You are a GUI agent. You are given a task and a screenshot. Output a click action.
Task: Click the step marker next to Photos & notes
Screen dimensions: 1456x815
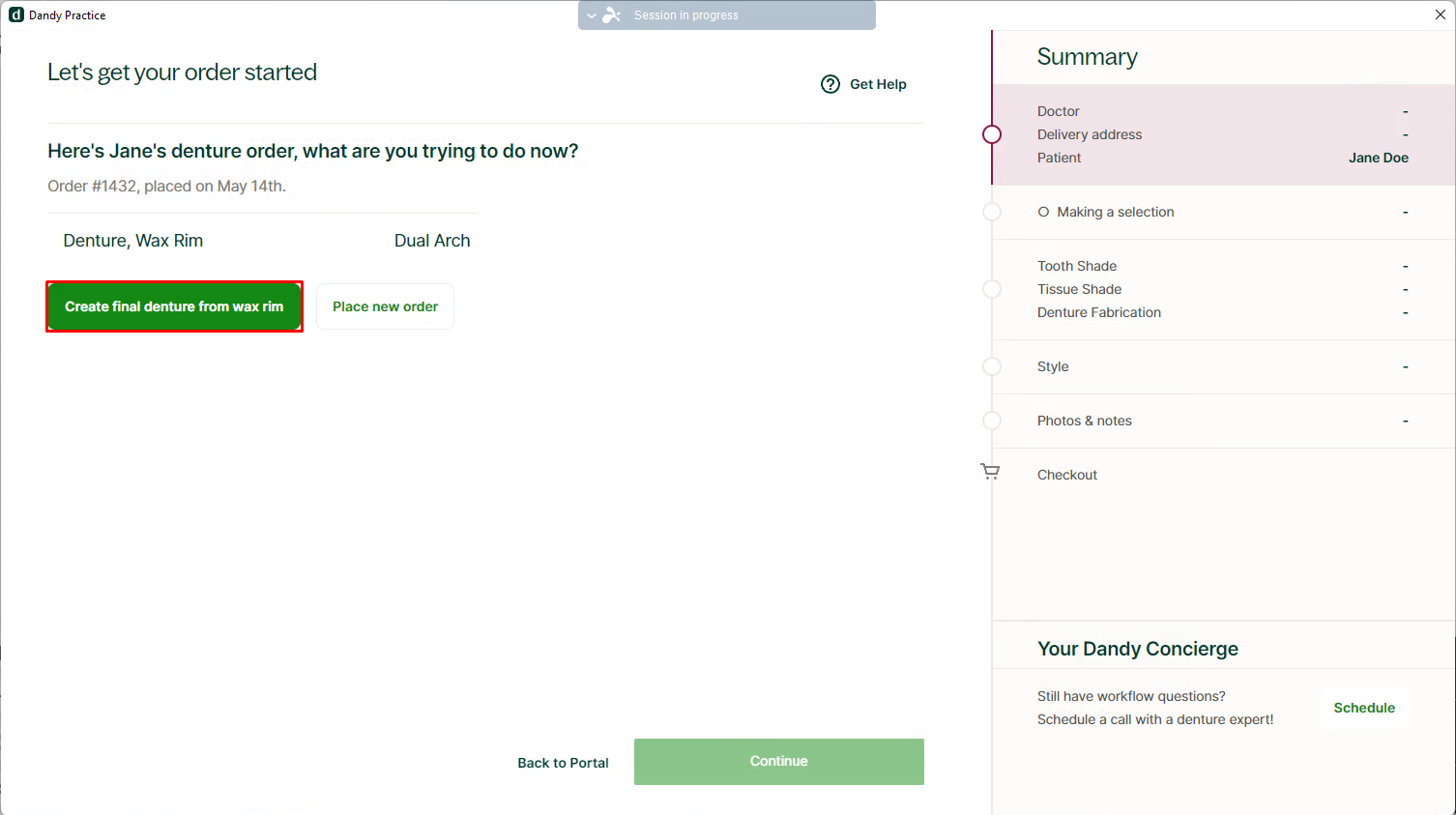(x=992, y=421)
